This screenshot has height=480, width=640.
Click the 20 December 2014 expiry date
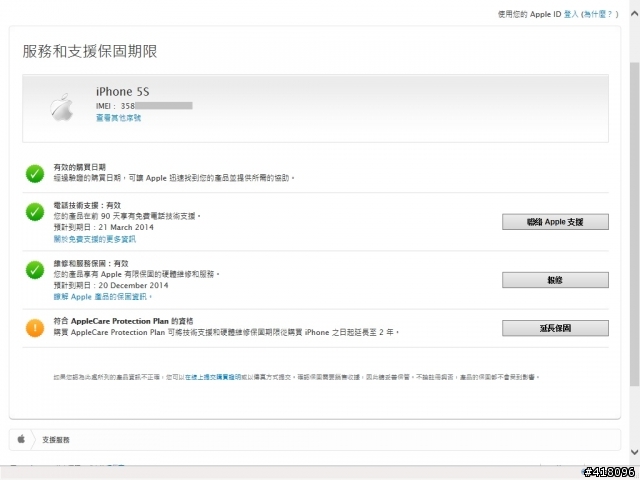pyautogui.click(x=133, y=285)
